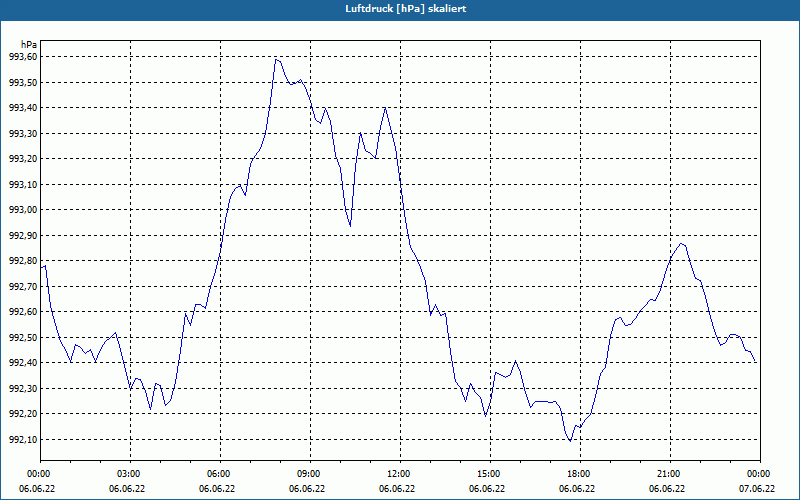
Task: Click the 15:00 time axis label
Action: (x=490, y=473)
